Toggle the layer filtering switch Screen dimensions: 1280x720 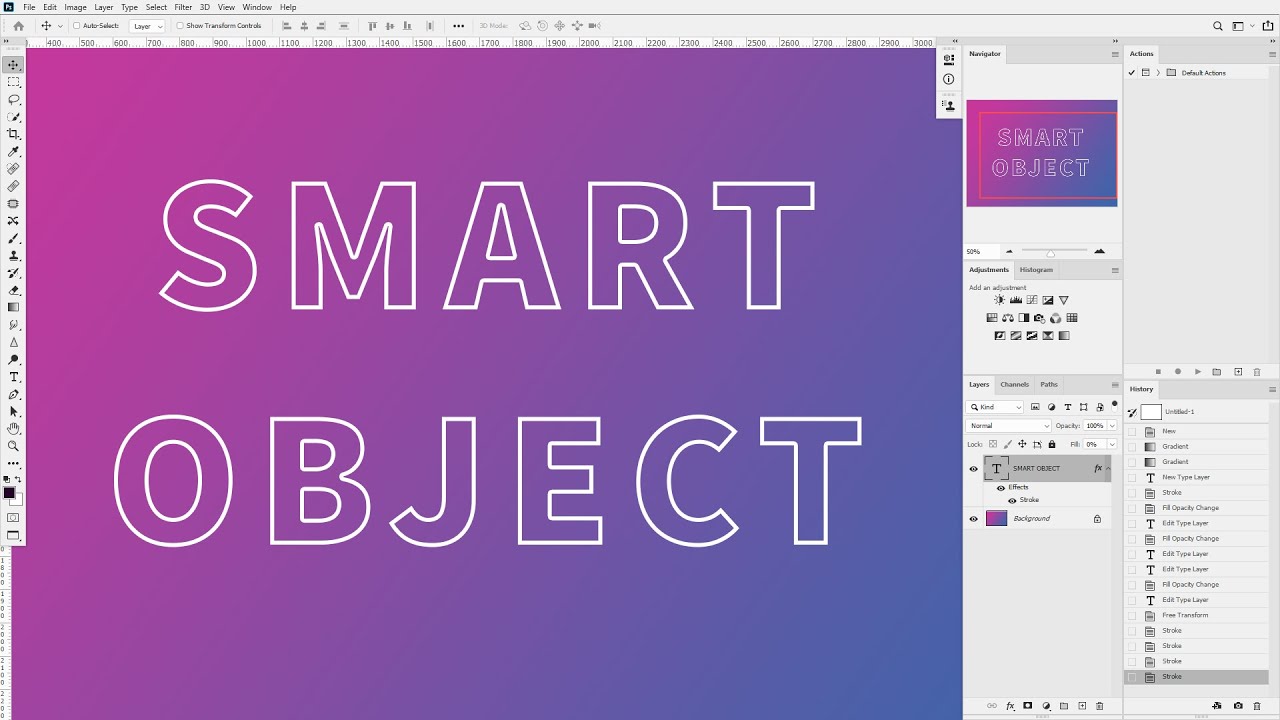(1115, 405)
